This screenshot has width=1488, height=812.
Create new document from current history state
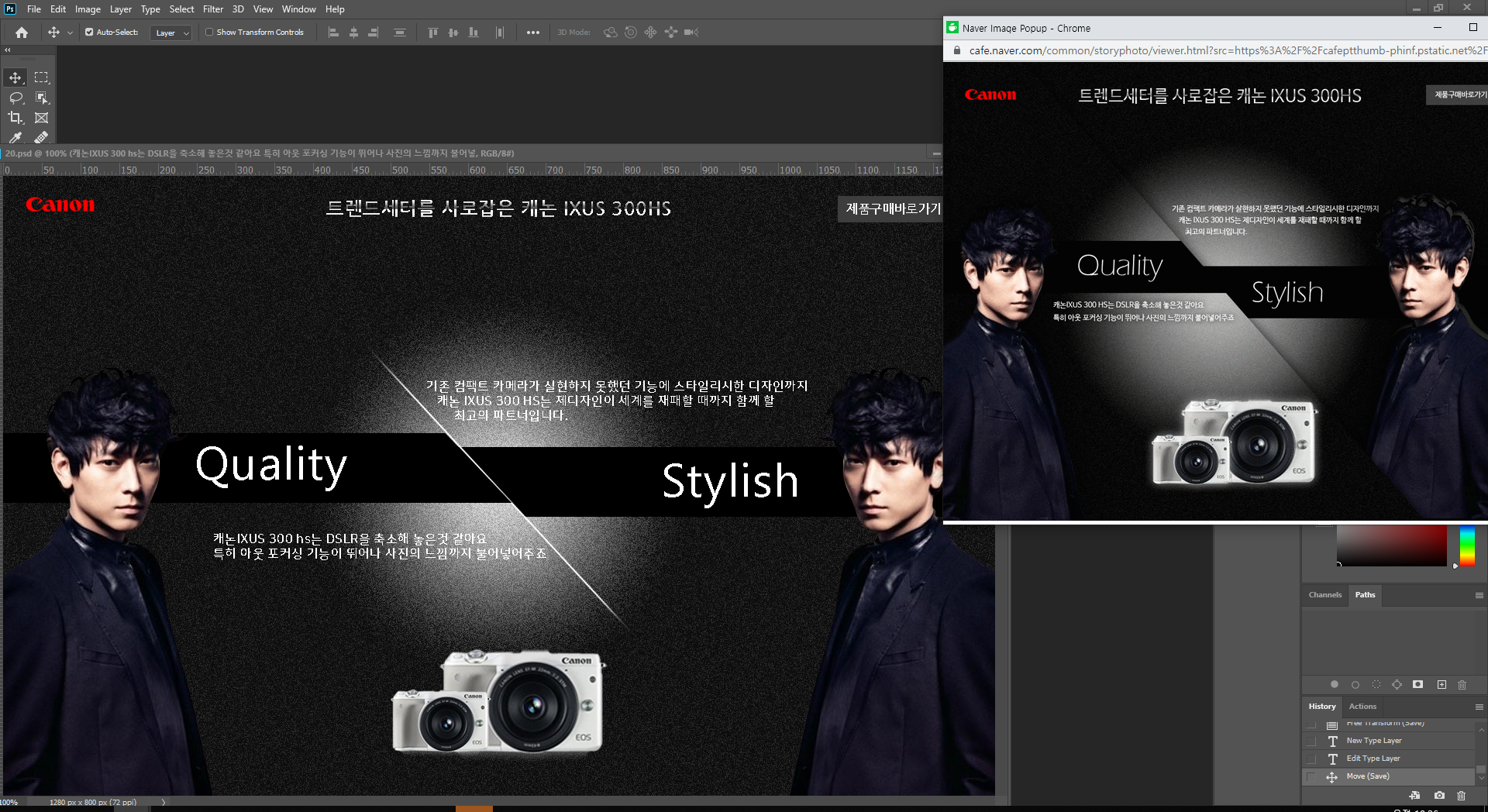click(x=1415, y=796)
